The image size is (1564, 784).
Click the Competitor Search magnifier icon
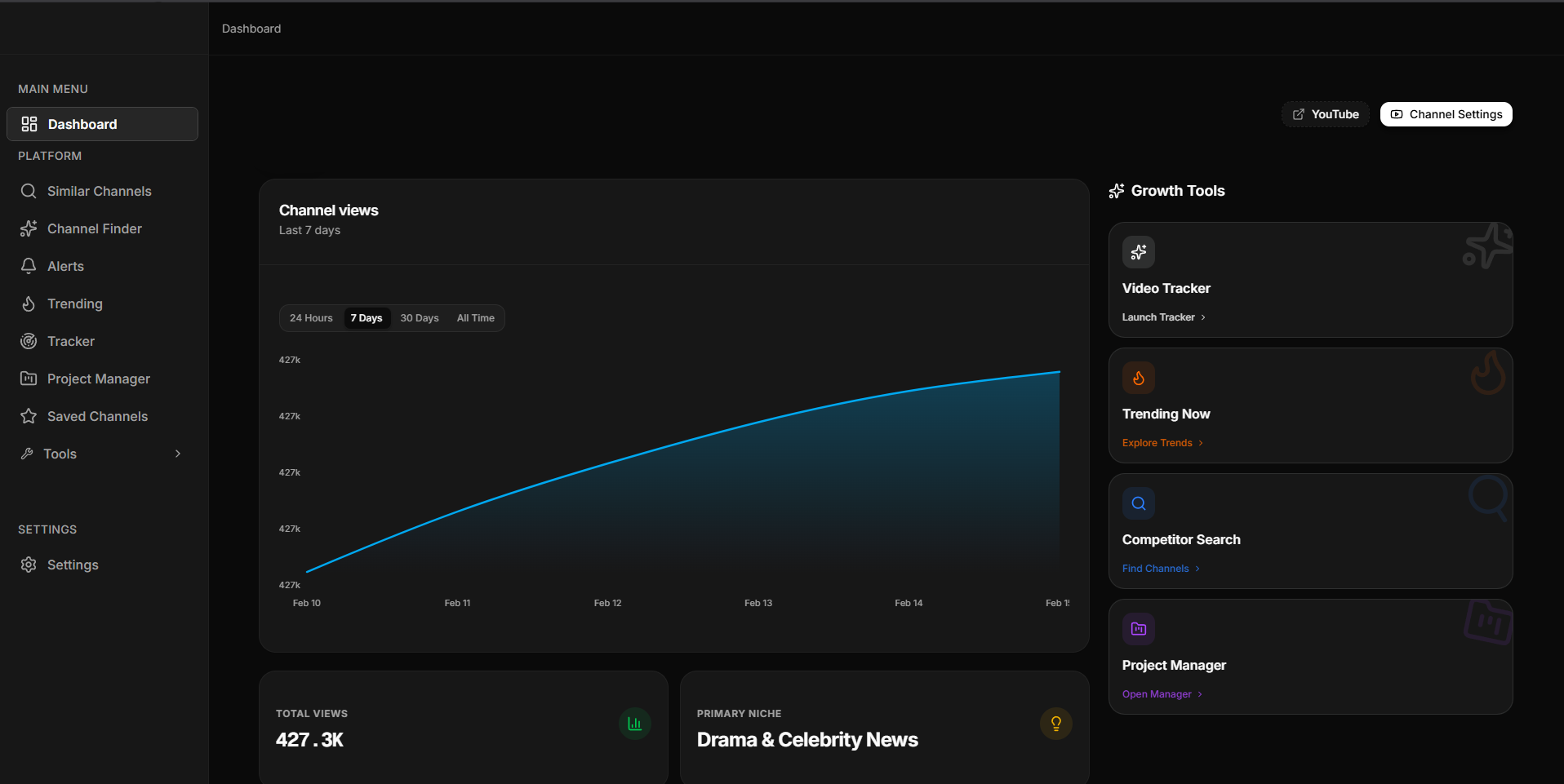coord(1138,503)
